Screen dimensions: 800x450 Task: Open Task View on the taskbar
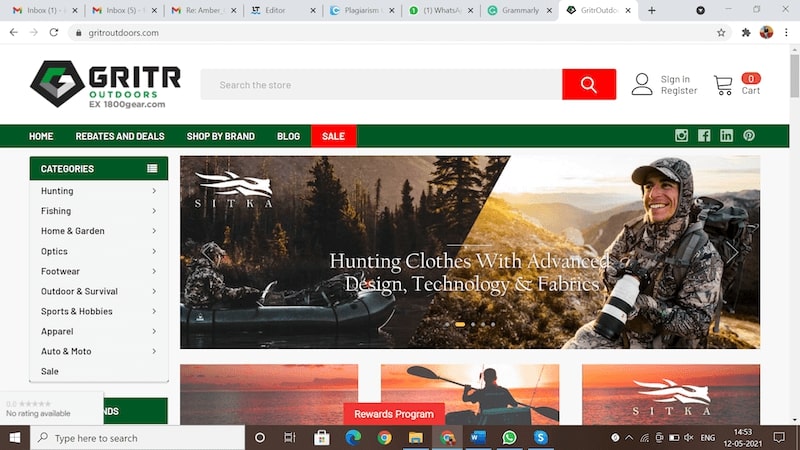(290, 438)
